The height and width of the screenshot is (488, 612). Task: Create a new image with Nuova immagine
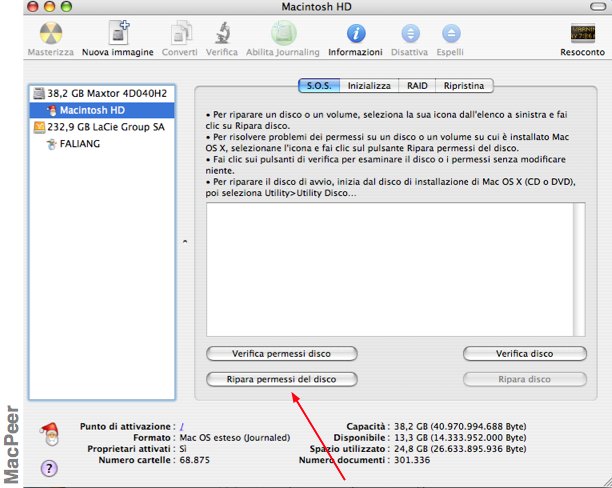118,33
